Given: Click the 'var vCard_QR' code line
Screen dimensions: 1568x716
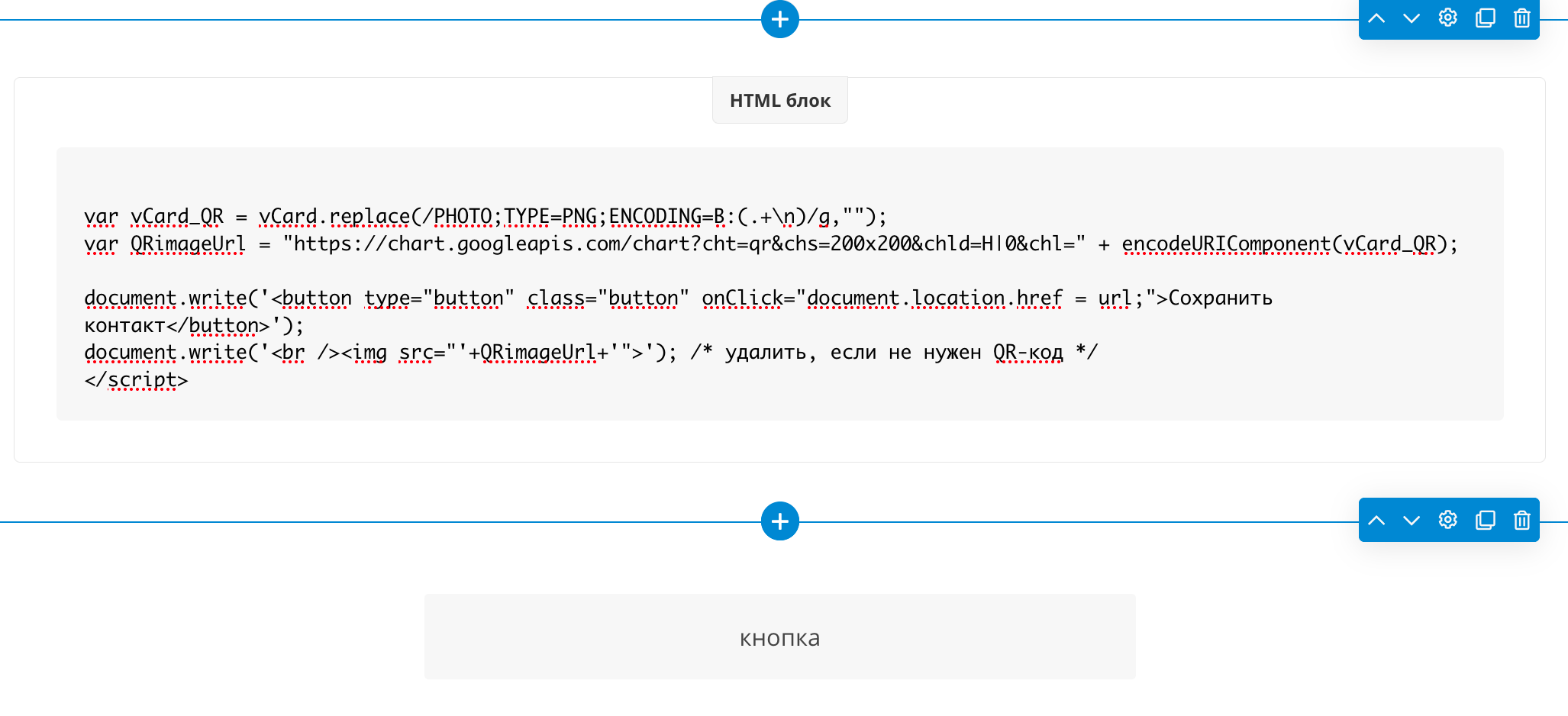Looking at the screenshot, I should click(177, 218).
